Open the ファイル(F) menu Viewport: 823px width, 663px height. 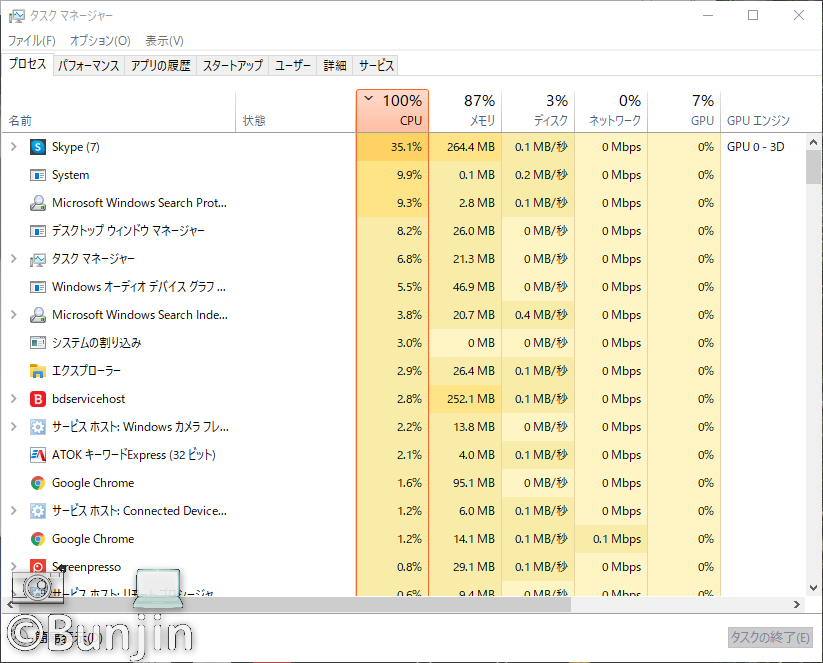click(x=32, y=40)
